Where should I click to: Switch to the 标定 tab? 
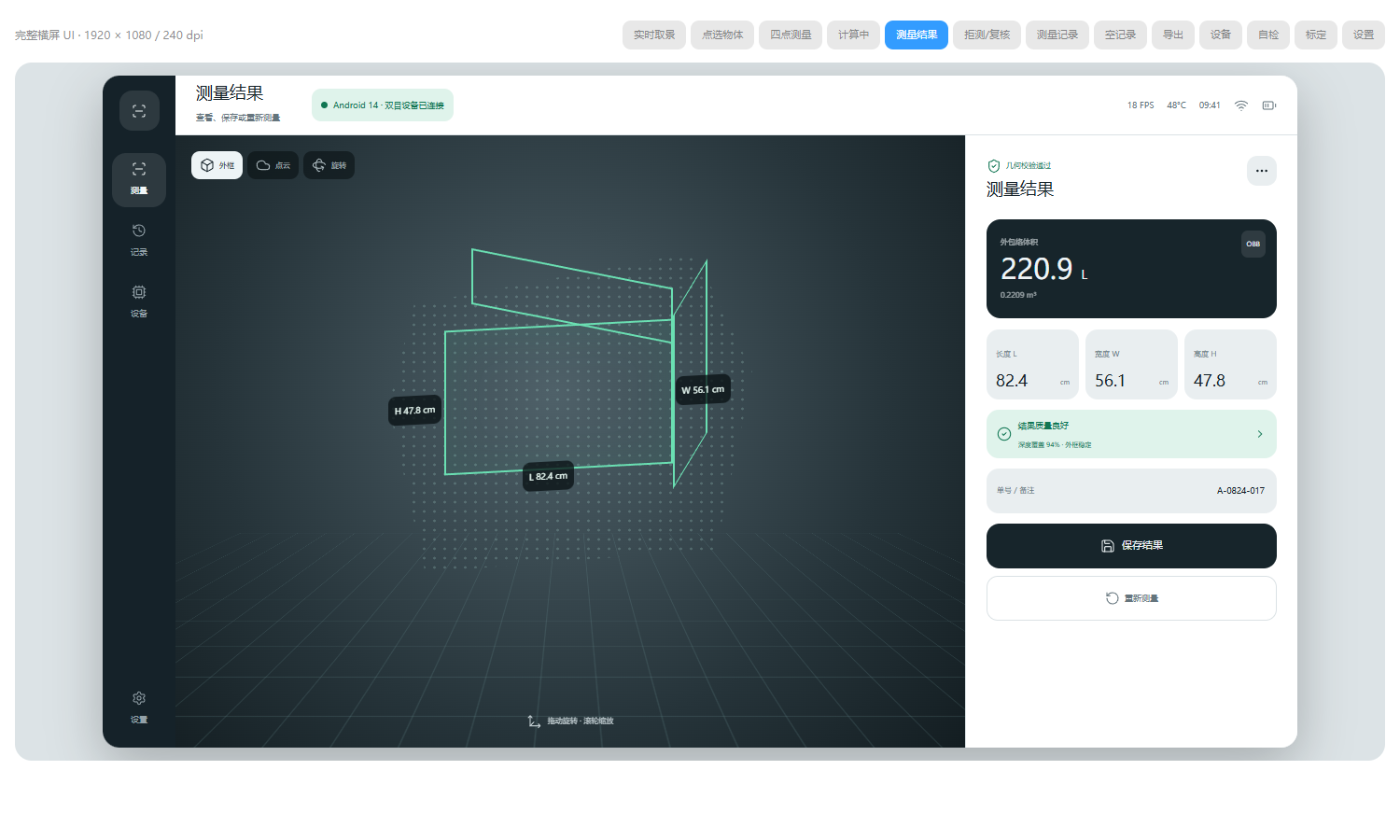pos(1316,35)
